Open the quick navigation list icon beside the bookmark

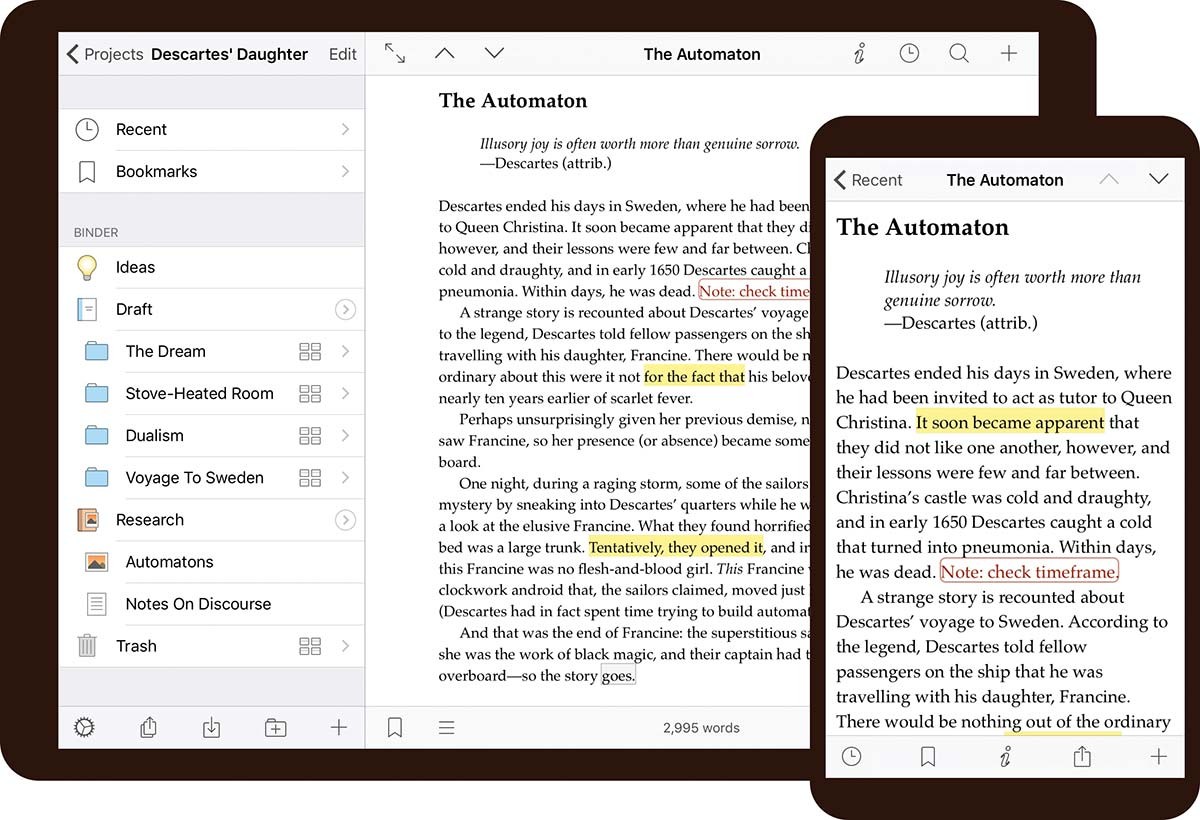point(446,727)
